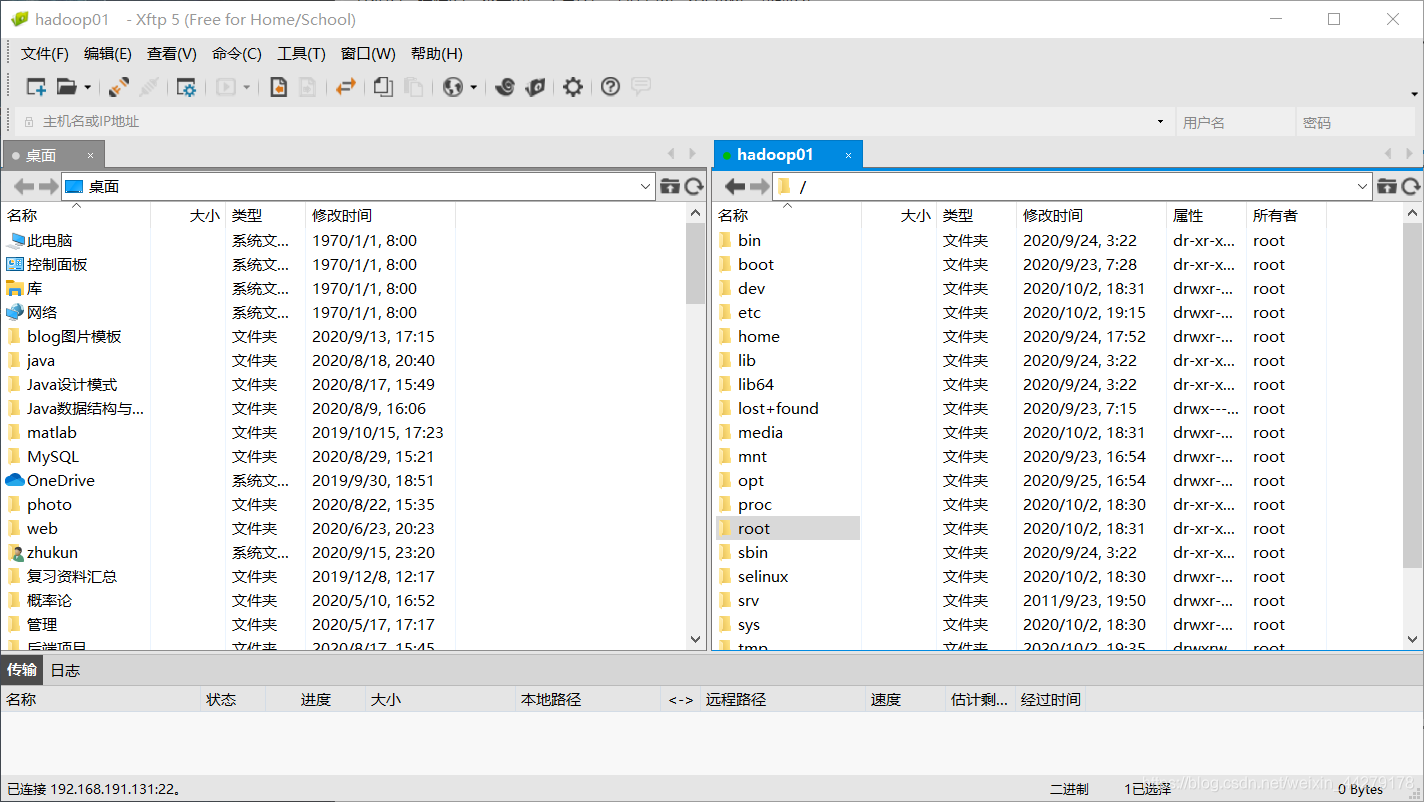
Task: Click the orange Reconnect plug icon
Action: [x=119, y=87]
